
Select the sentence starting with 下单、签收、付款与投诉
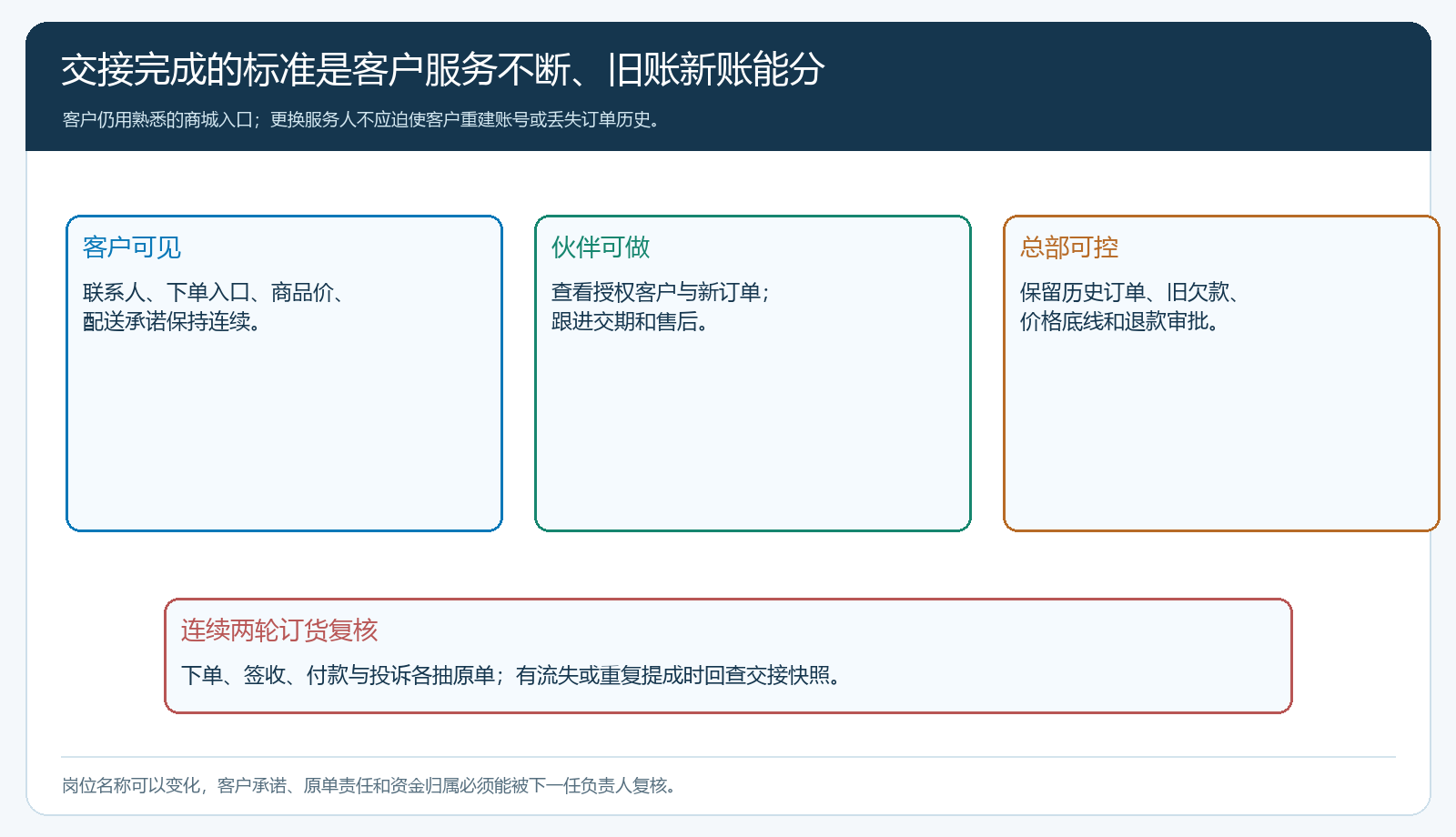point(511,675)
